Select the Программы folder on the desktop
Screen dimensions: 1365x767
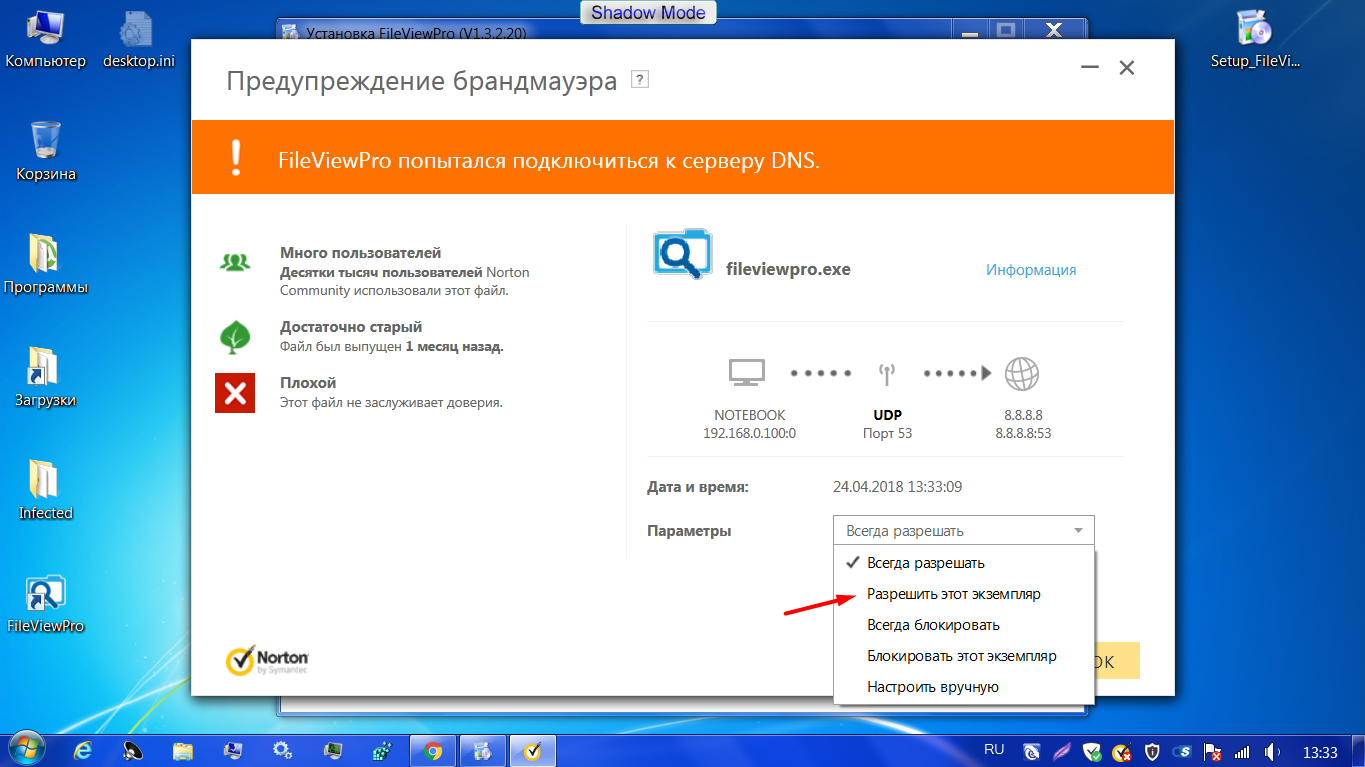46,265
